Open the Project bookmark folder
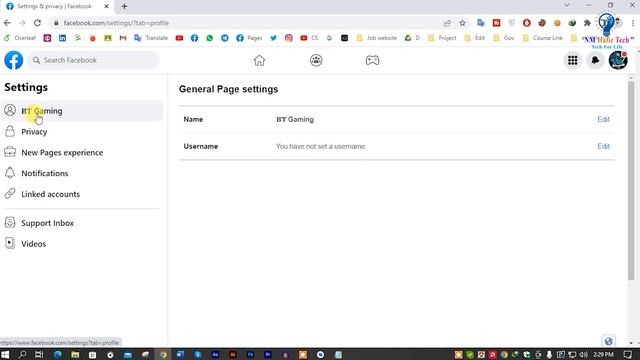The image size is (640, 360). [442, 38]
